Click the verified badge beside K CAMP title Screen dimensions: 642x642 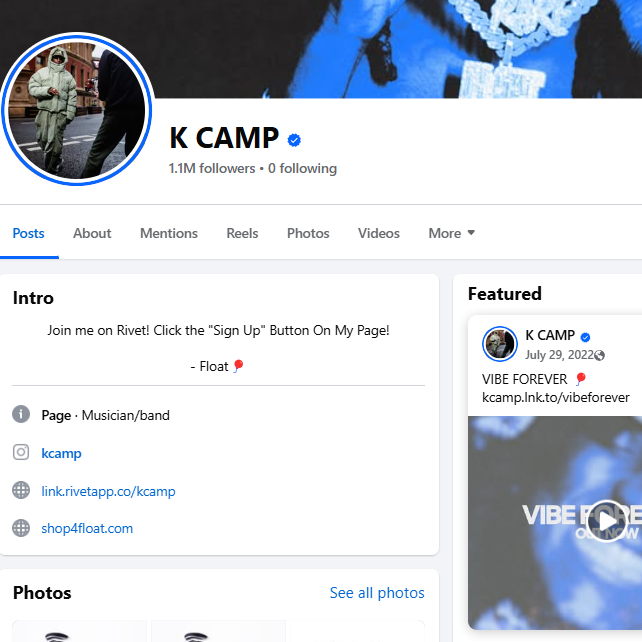[x=294, y=140]
